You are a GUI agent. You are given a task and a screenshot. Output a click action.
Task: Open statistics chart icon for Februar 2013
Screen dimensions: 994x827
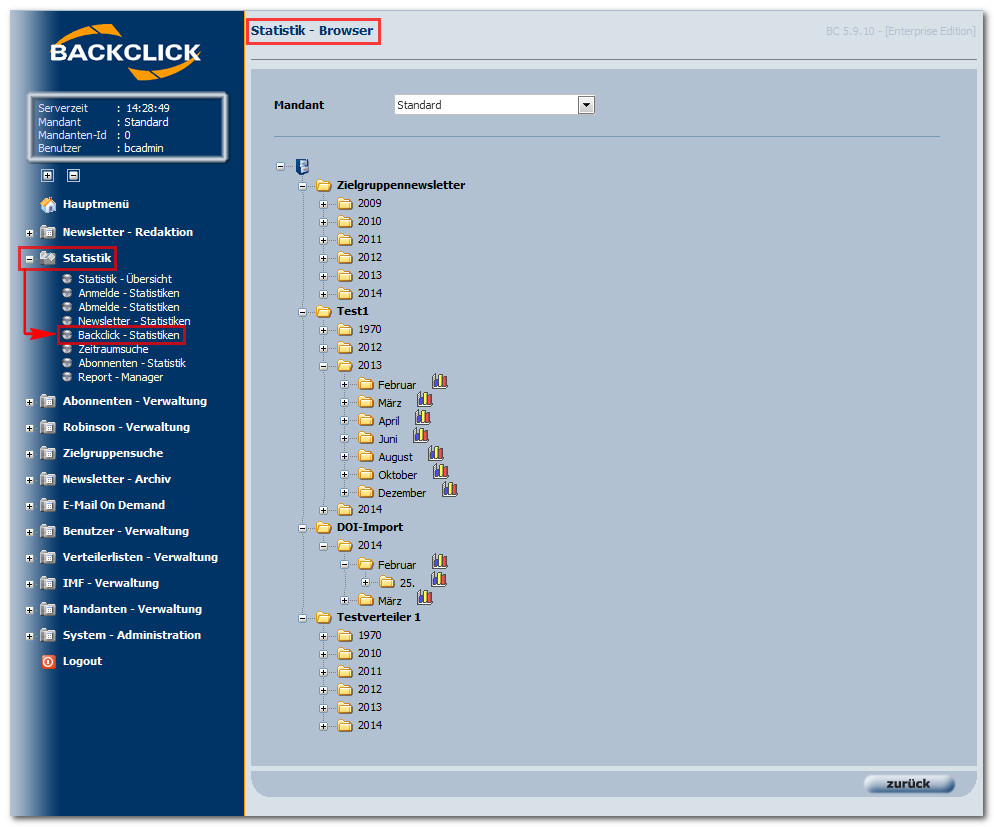coord(440,381)
